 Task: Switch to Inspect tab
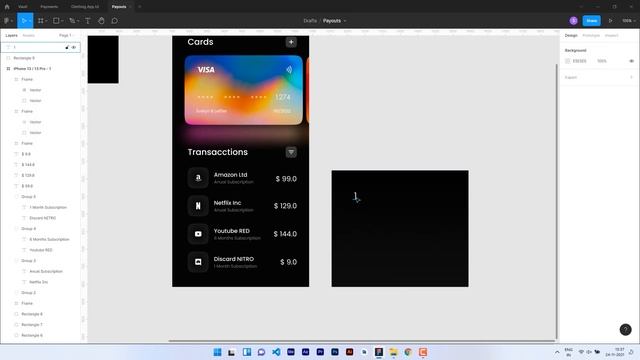611,36
